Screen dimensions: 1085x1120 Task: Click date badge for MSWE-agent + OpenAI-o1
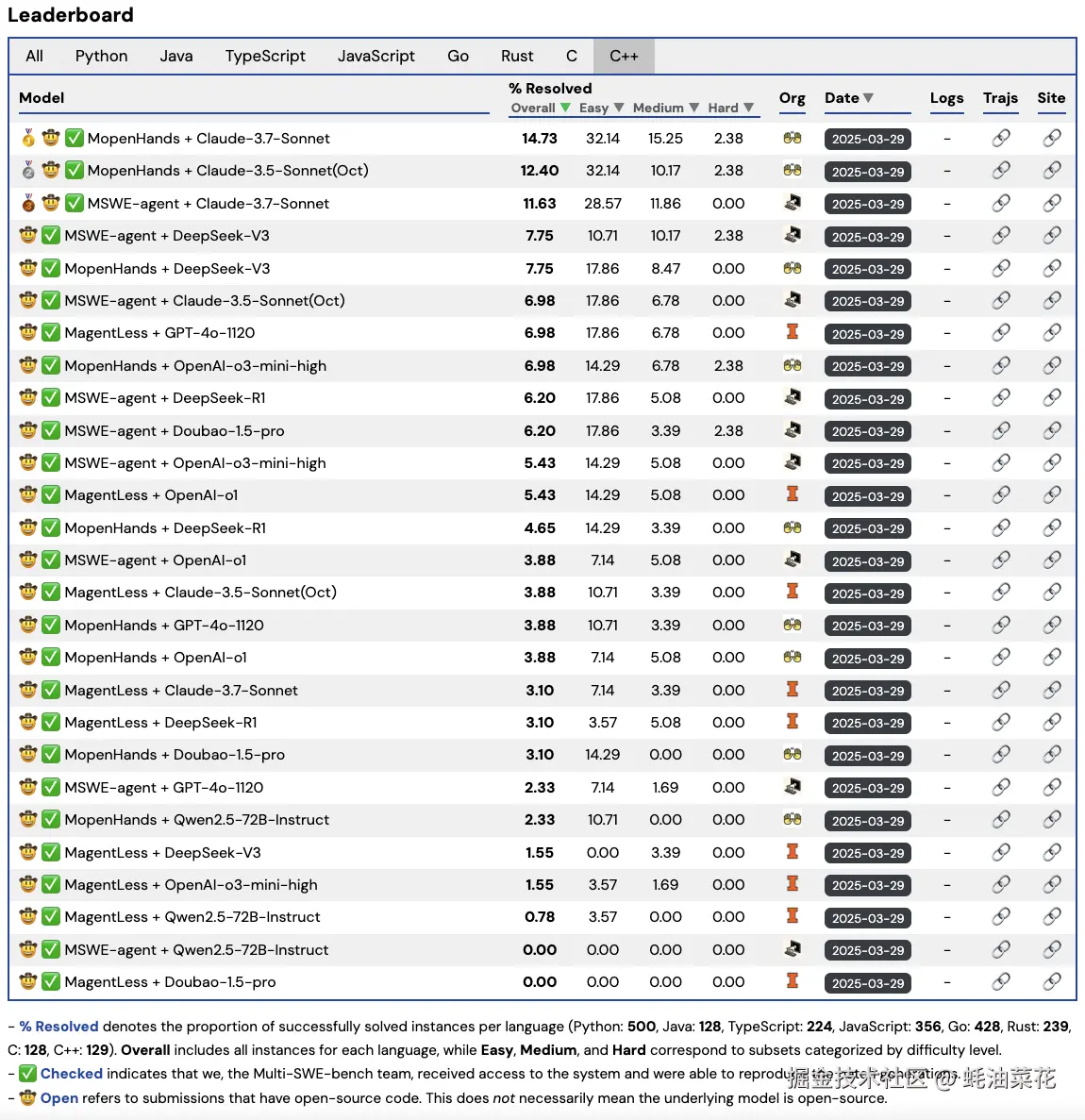pos(867,560)
